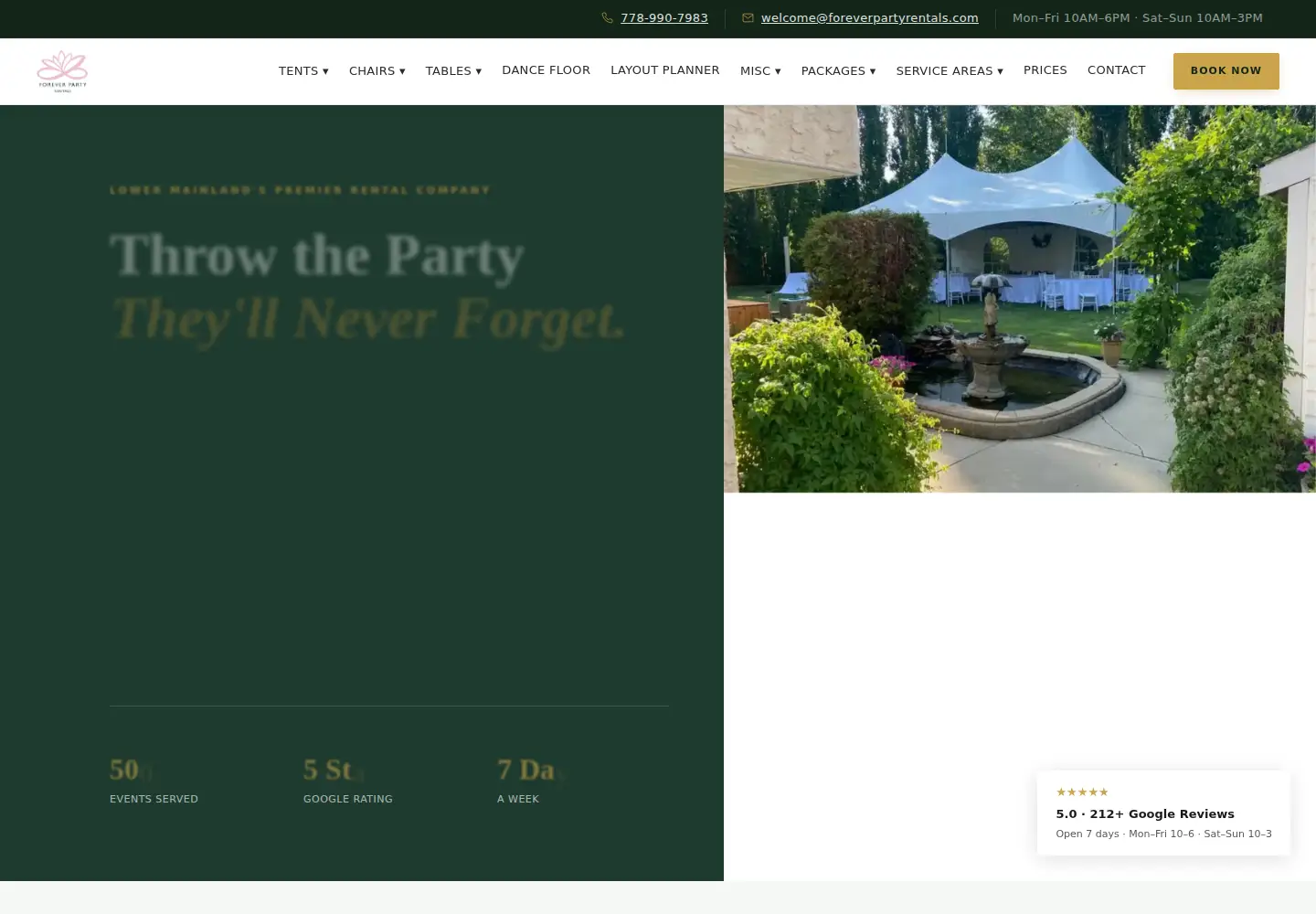Navigate to the Prices page
The width and height of the screenshot is (1316, 914).
tap(1045, 70)
